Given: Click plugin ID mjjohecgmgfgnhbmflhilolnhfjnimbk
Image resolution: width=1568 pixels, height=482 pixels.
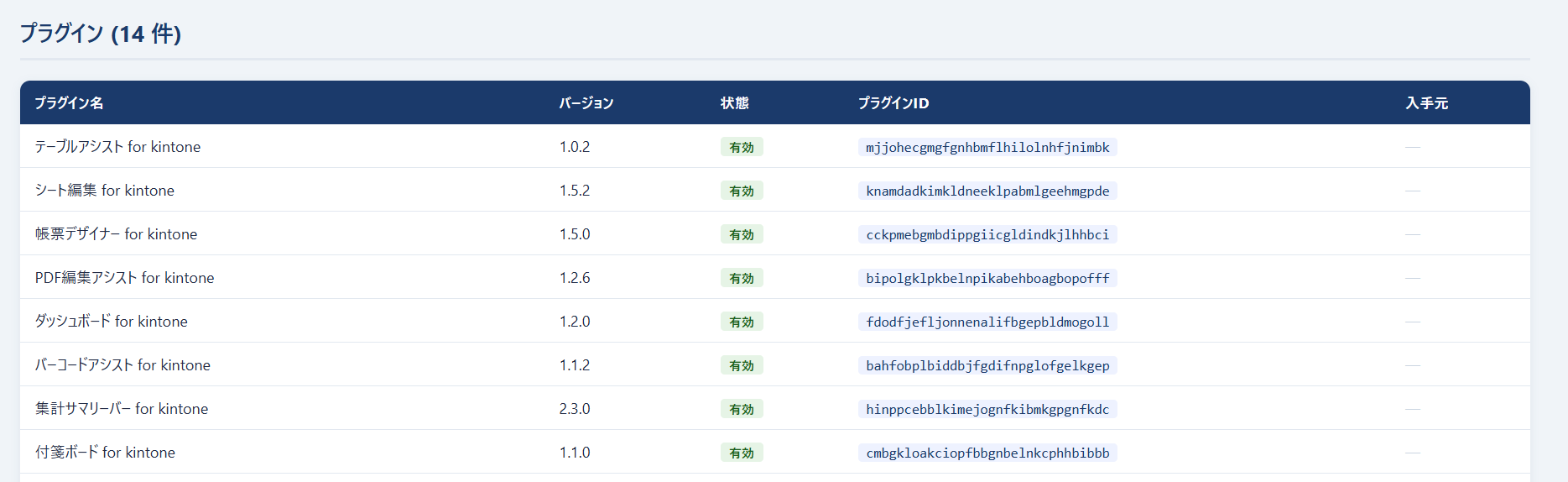Looking at the screenshot, I should (x=987, y=147).
